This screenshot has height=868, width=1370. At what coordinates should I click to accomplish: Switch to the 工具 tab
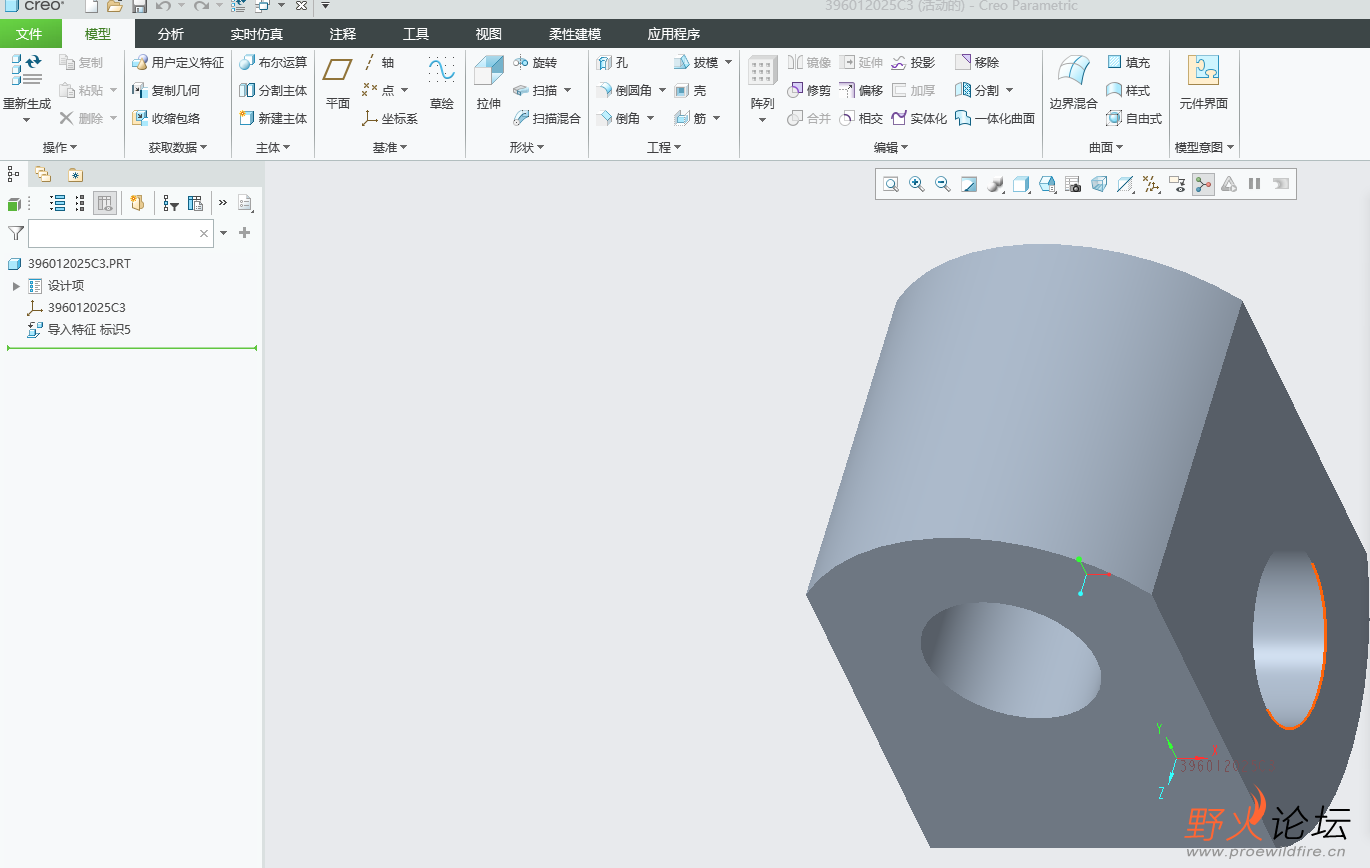click(x=416, y=34)
